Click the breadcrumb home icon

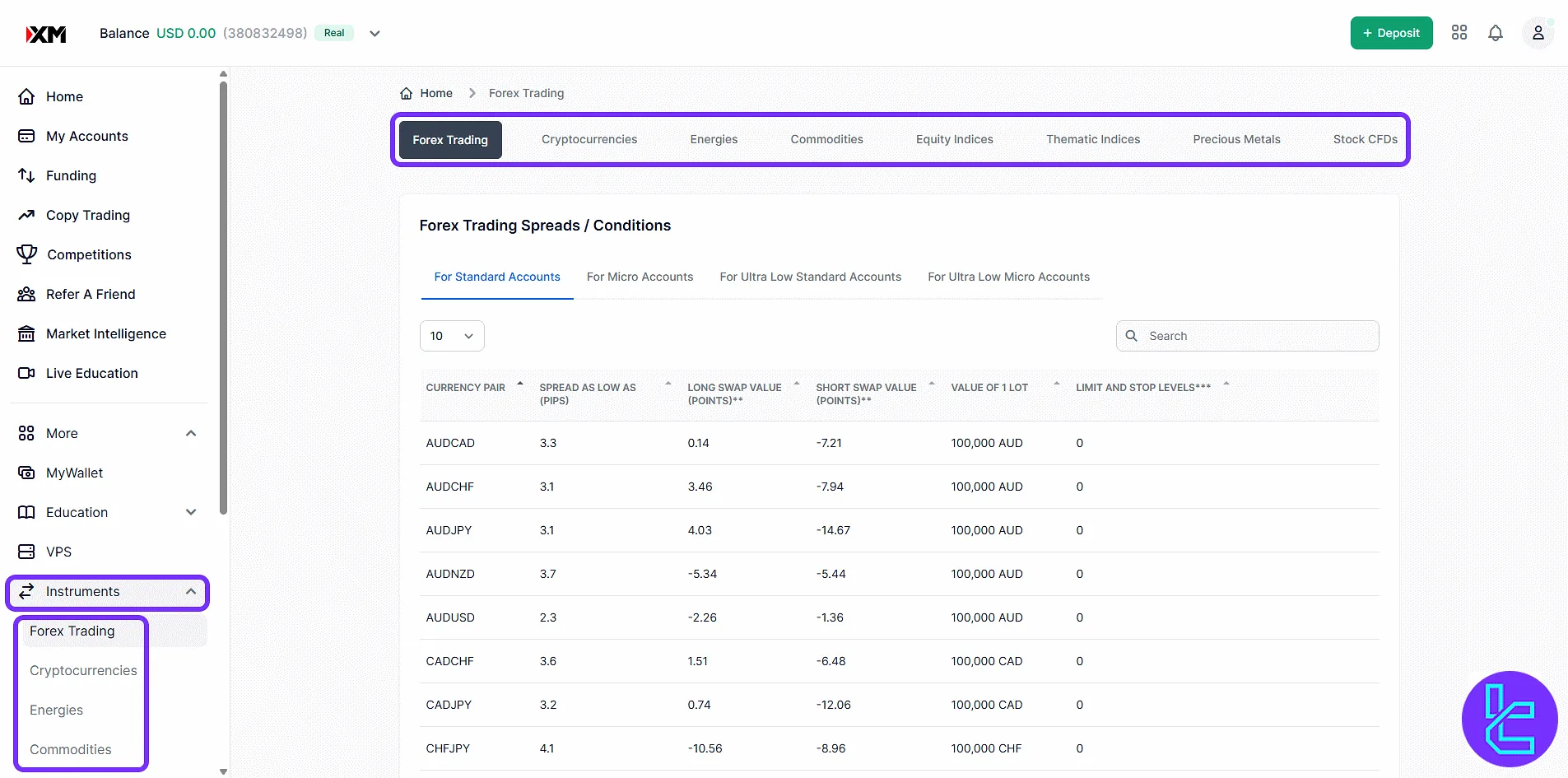coord(406,93)
